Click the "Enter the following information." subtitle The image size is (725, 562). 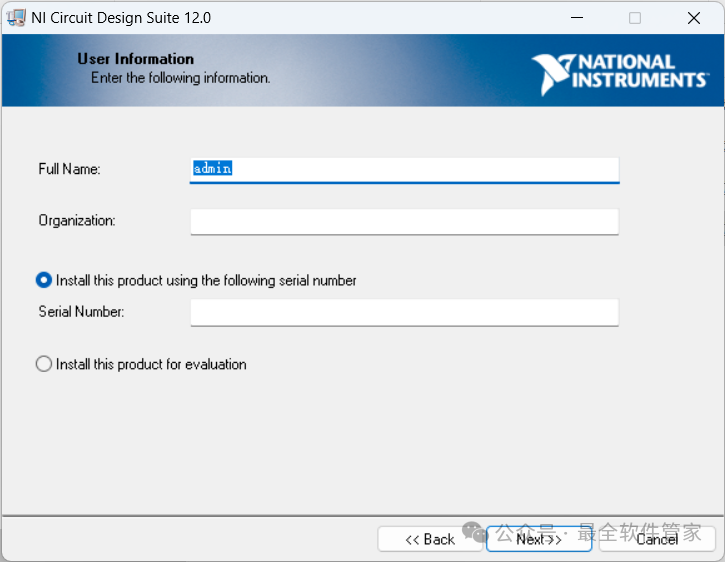(x=180, y=77)
